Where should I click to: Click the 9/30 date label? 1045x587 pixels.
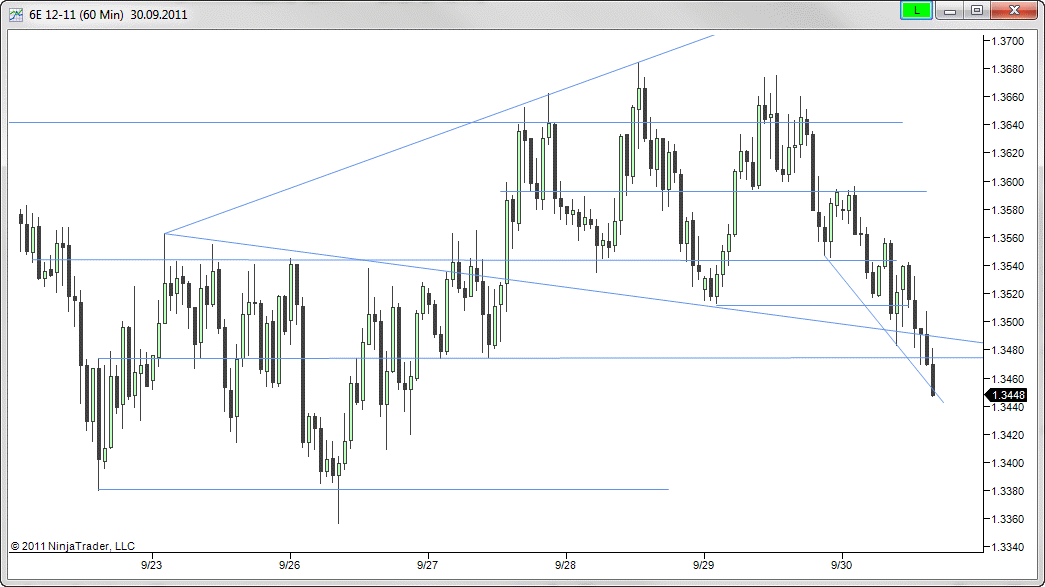(x=841, y=565)
